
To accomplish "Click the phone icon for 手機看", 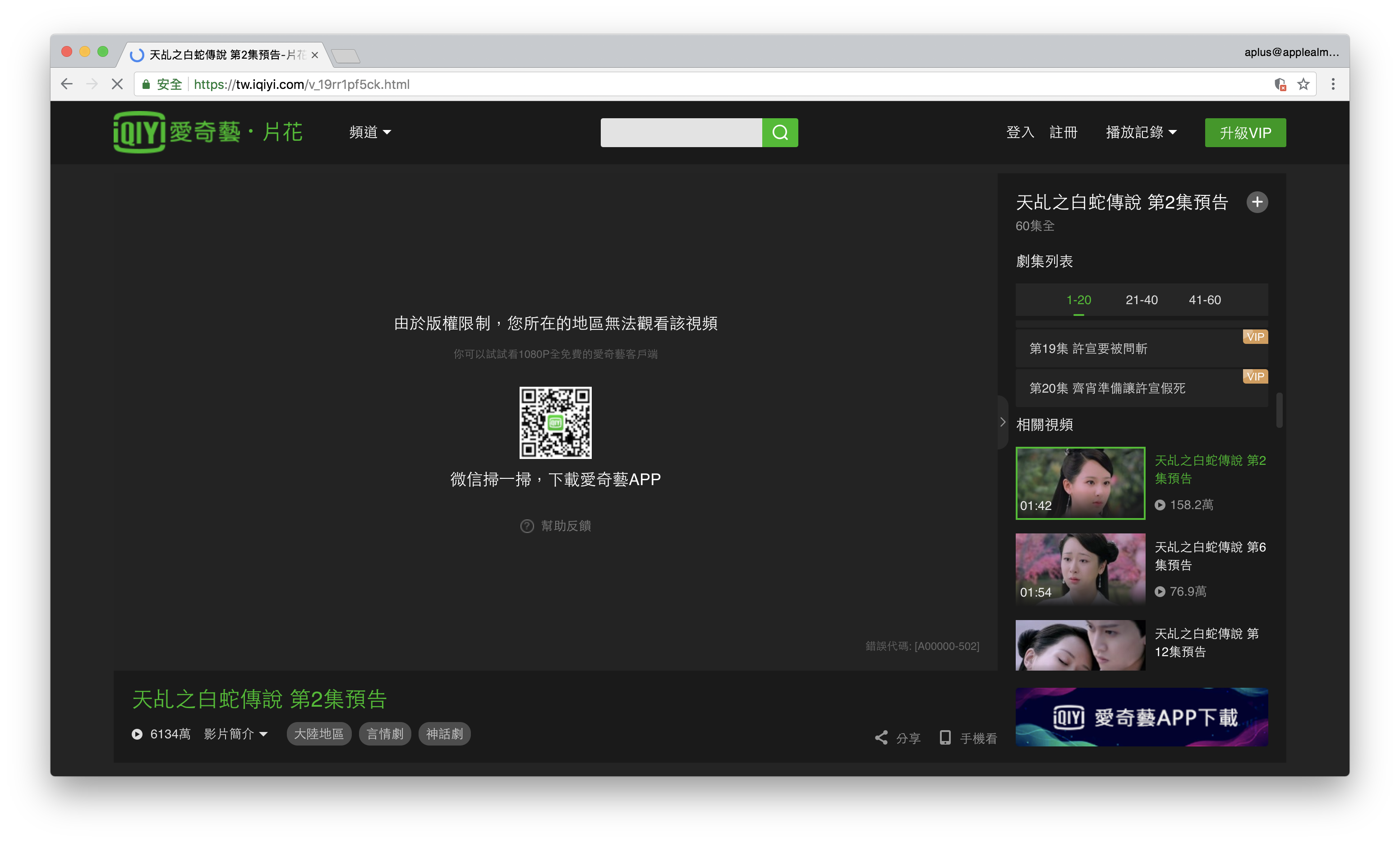I will coord(945,738).
